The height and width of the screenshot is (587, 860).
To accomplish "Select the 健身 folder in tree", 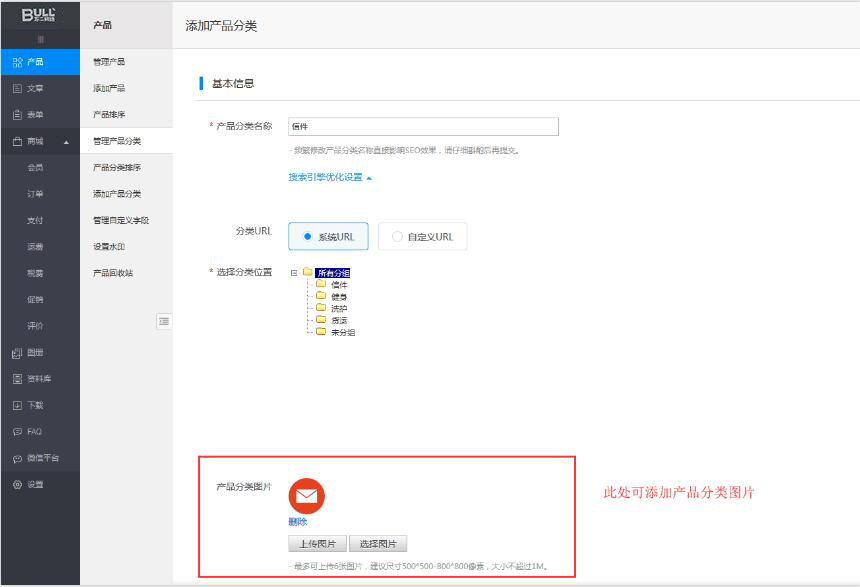I will pyautogui.click(x=339, y=297).
